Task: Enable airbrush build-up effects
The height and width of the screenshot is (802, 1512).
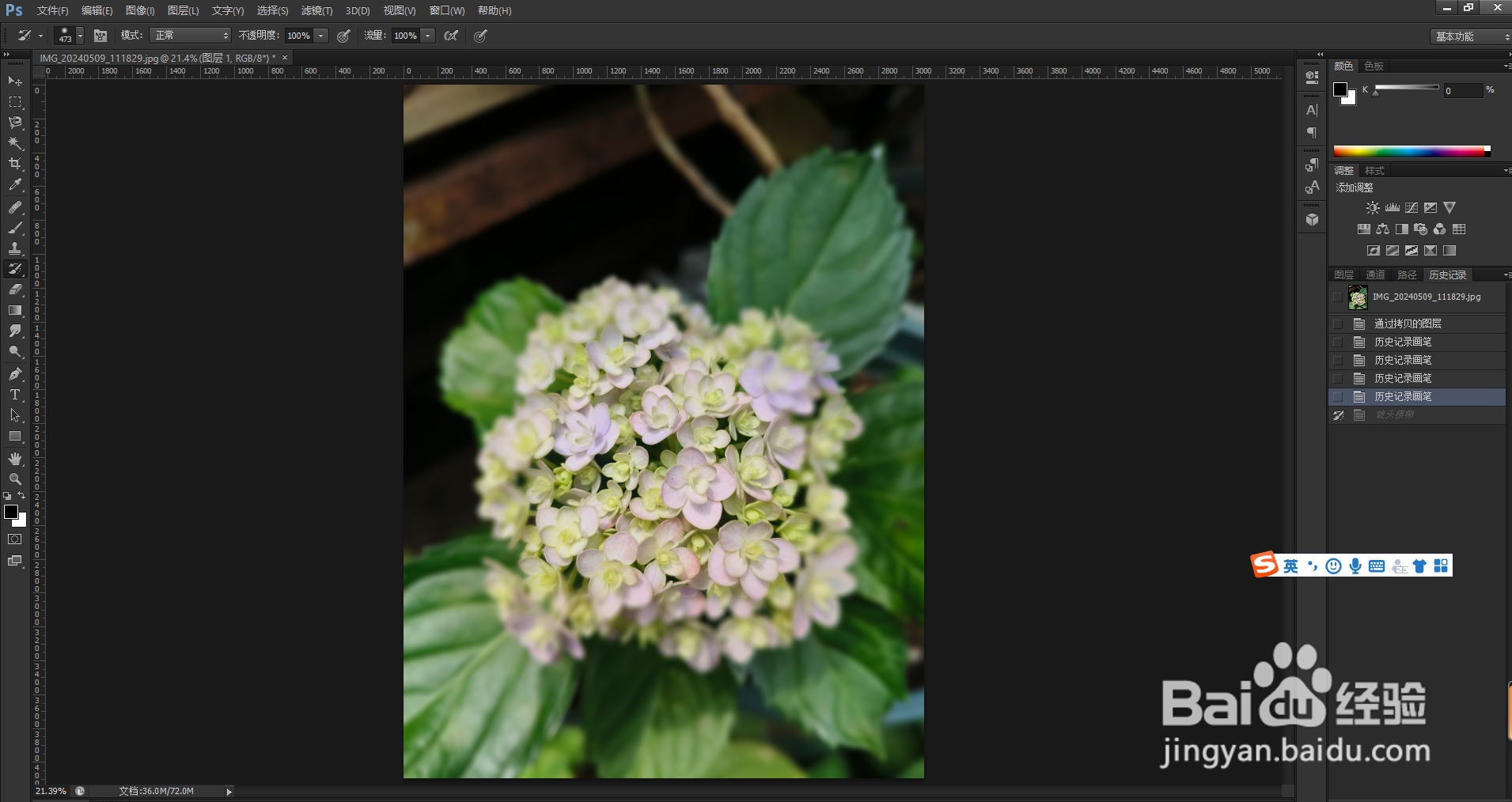Action: (x=451, y=36)
